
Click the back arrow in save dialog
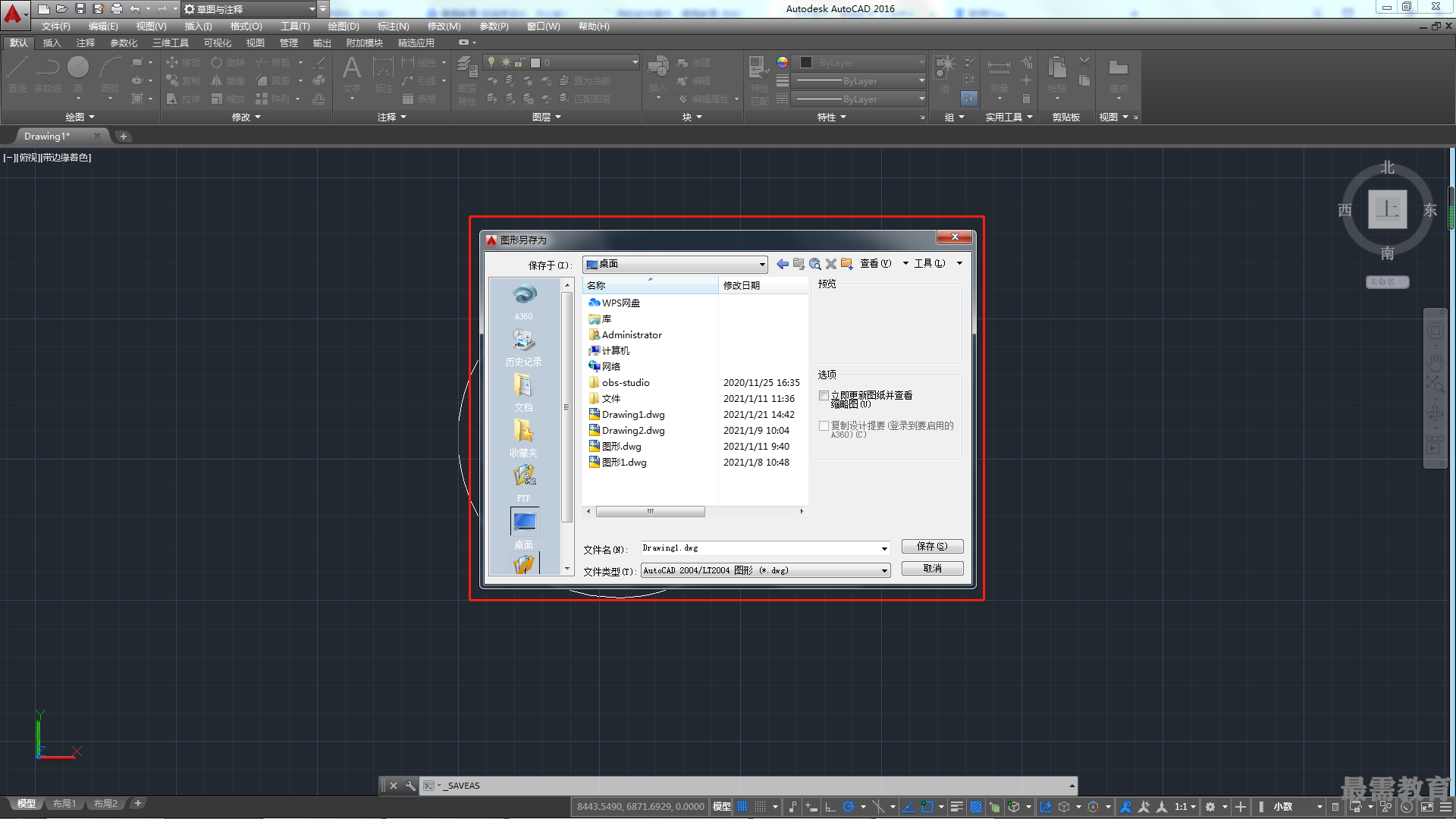(782, 264)
